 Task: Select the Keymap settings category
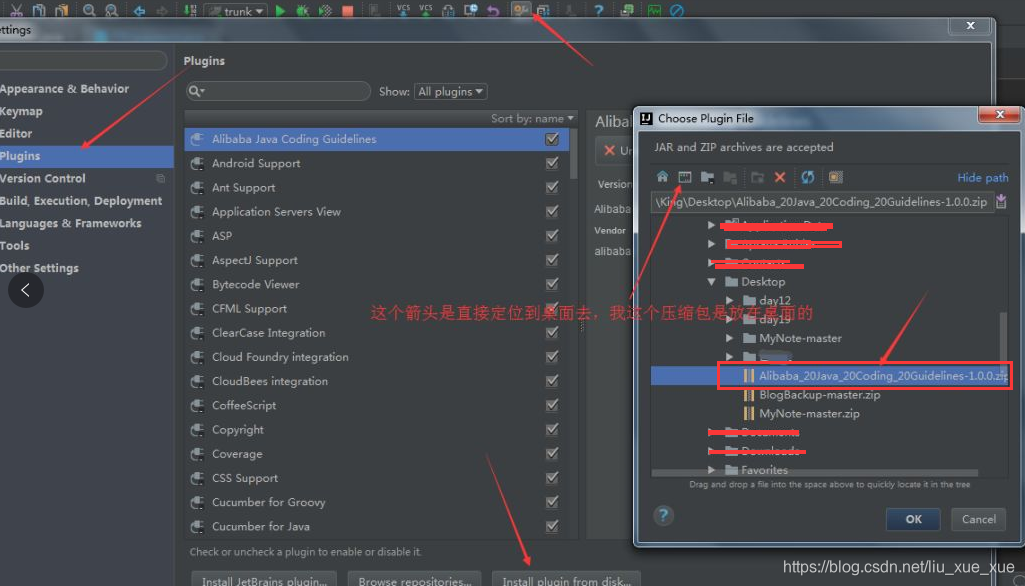(21, 111)
